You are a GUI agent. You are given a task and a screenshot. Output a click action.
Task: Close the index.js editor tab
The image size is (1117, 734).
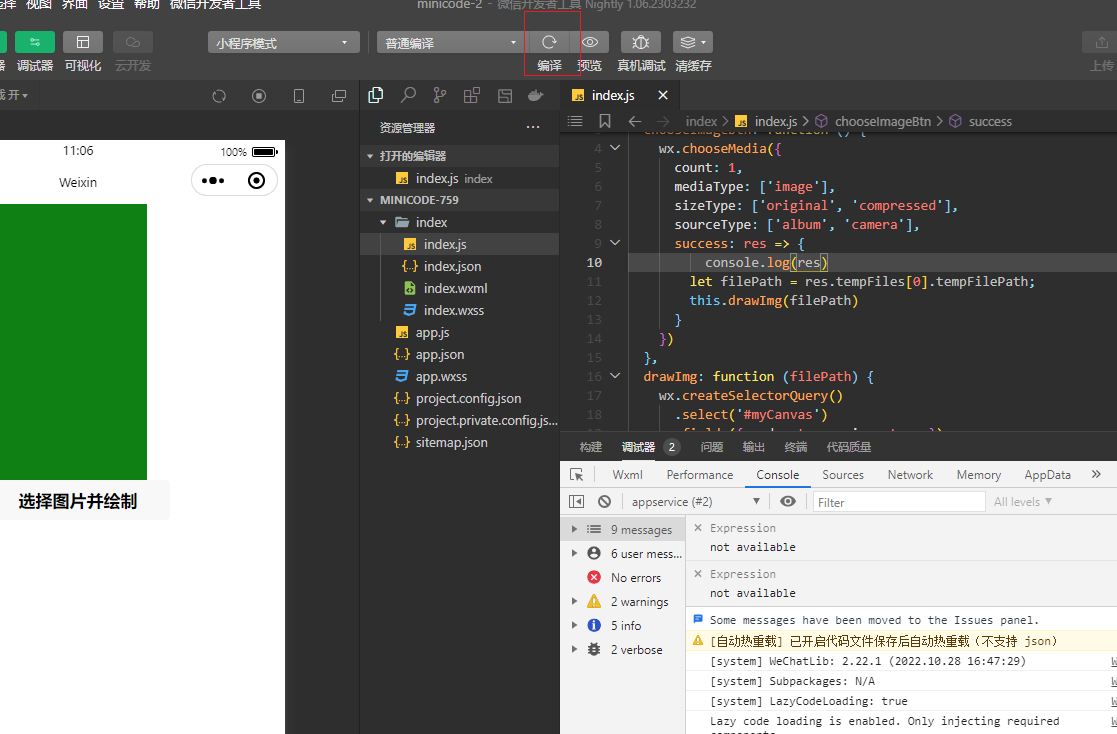662,95
